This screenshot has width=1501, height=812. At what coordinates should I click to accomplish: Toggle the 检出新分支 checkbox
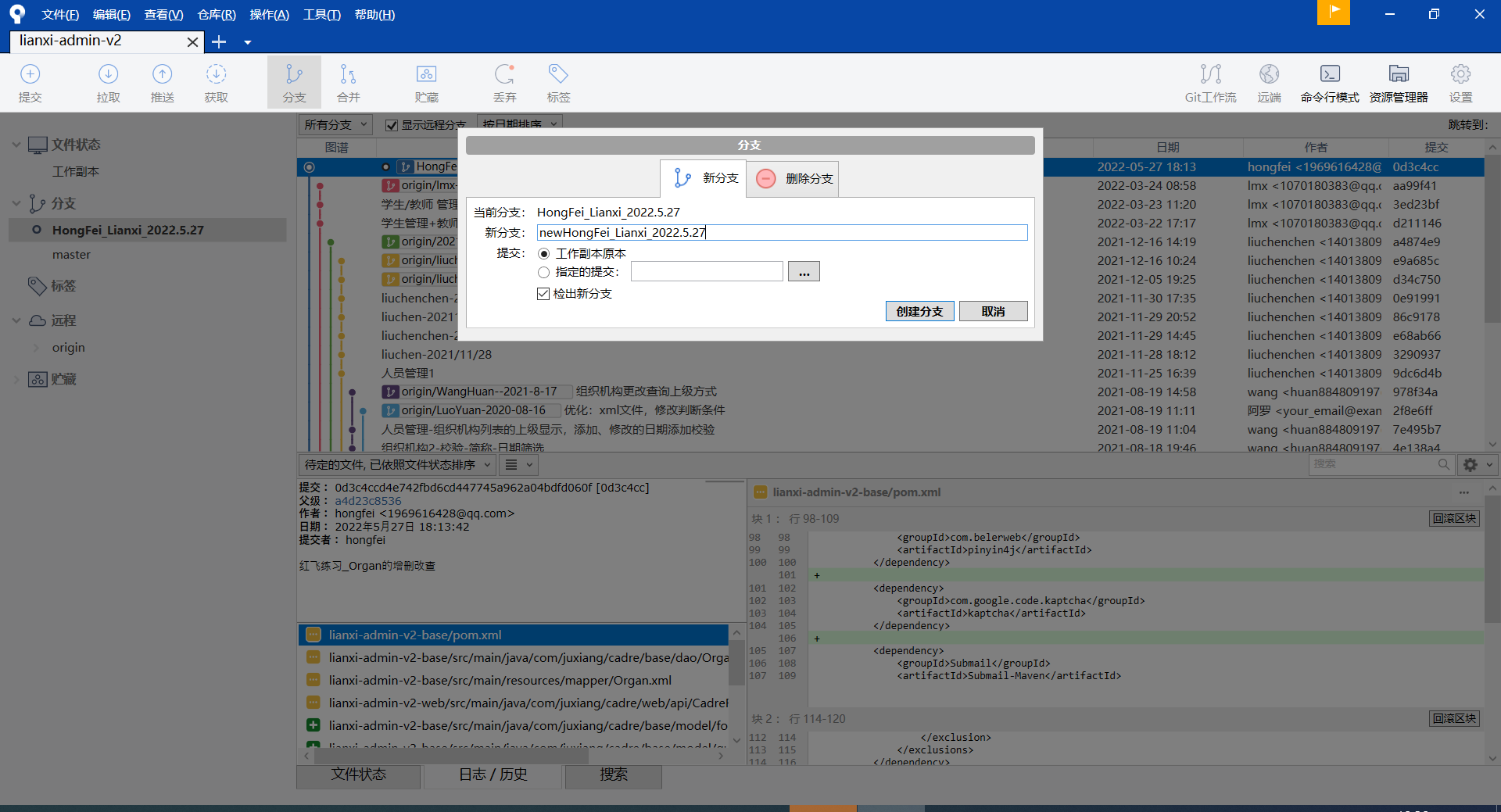[x=543, y=294]
